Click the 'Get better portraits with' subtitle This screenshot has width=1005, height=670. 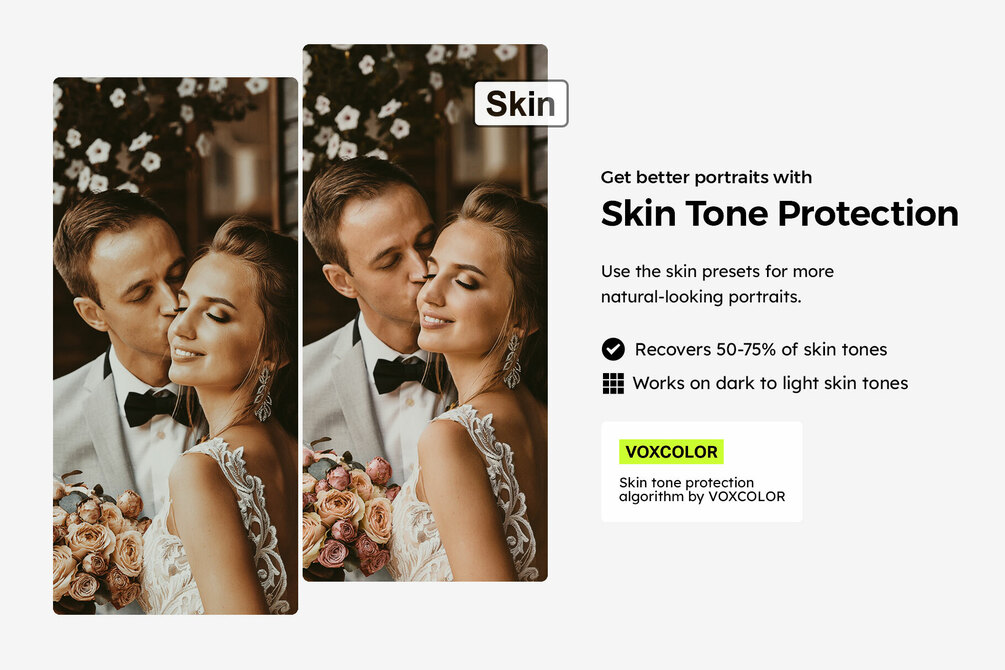[x=706, y=177]
